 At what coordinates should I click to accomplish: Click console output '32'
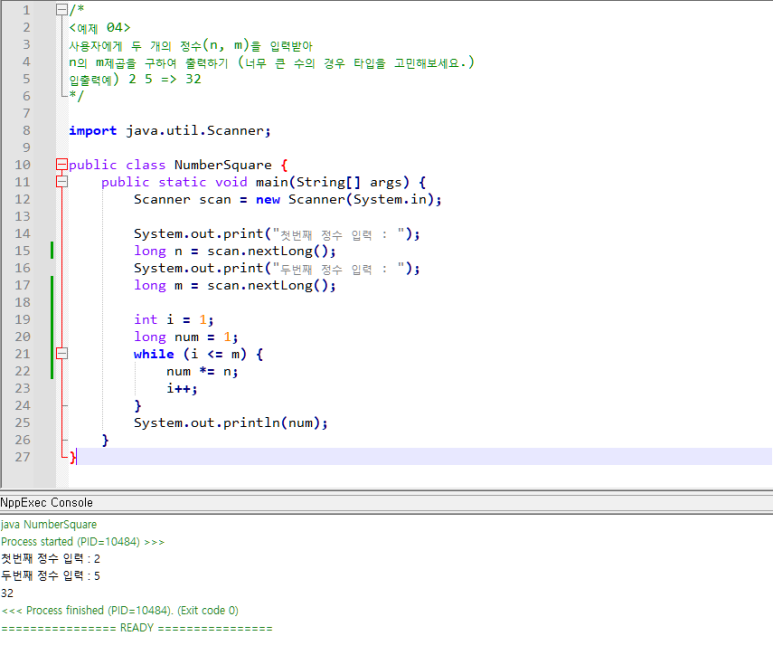coord(7,593)
